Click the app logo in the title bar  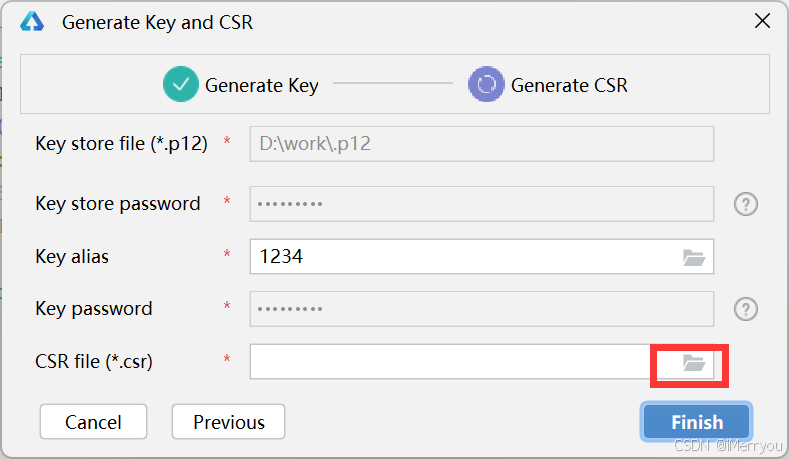click(33, 22)
